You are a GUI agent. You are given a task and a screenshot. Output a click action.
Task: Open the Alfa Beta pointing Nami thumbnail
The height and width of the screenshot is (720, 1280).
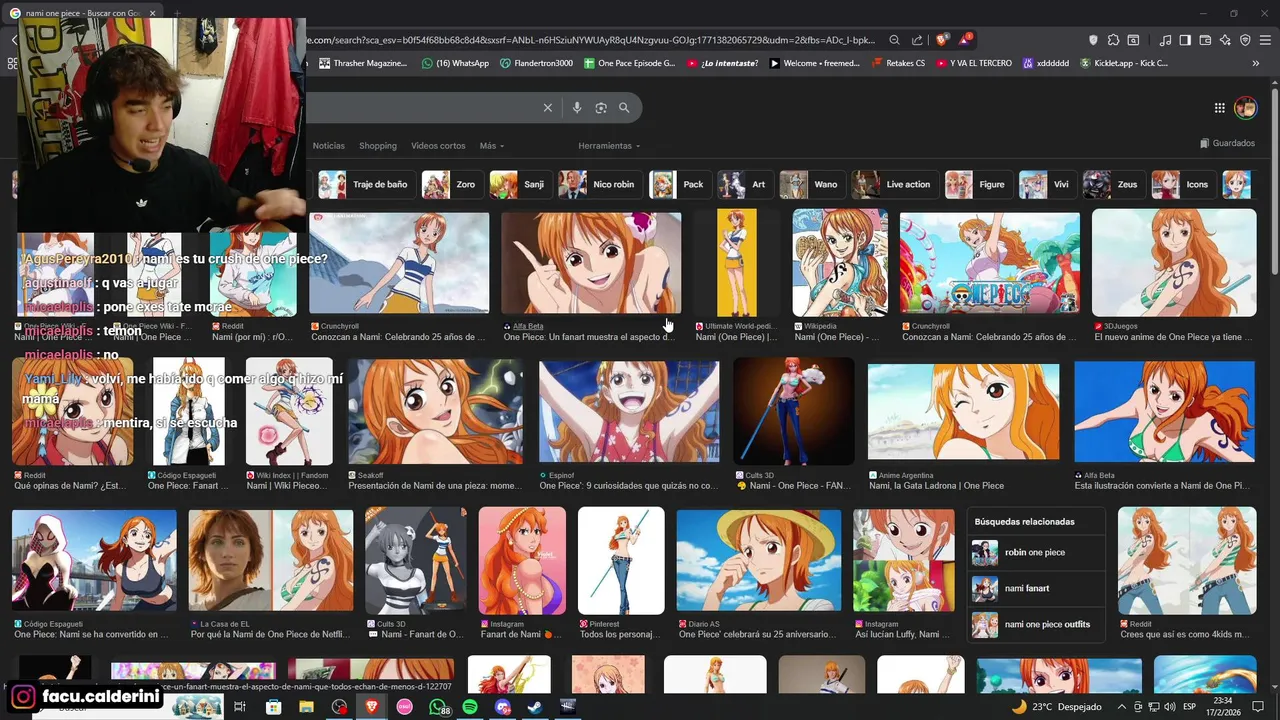click(x=591, y=264)
